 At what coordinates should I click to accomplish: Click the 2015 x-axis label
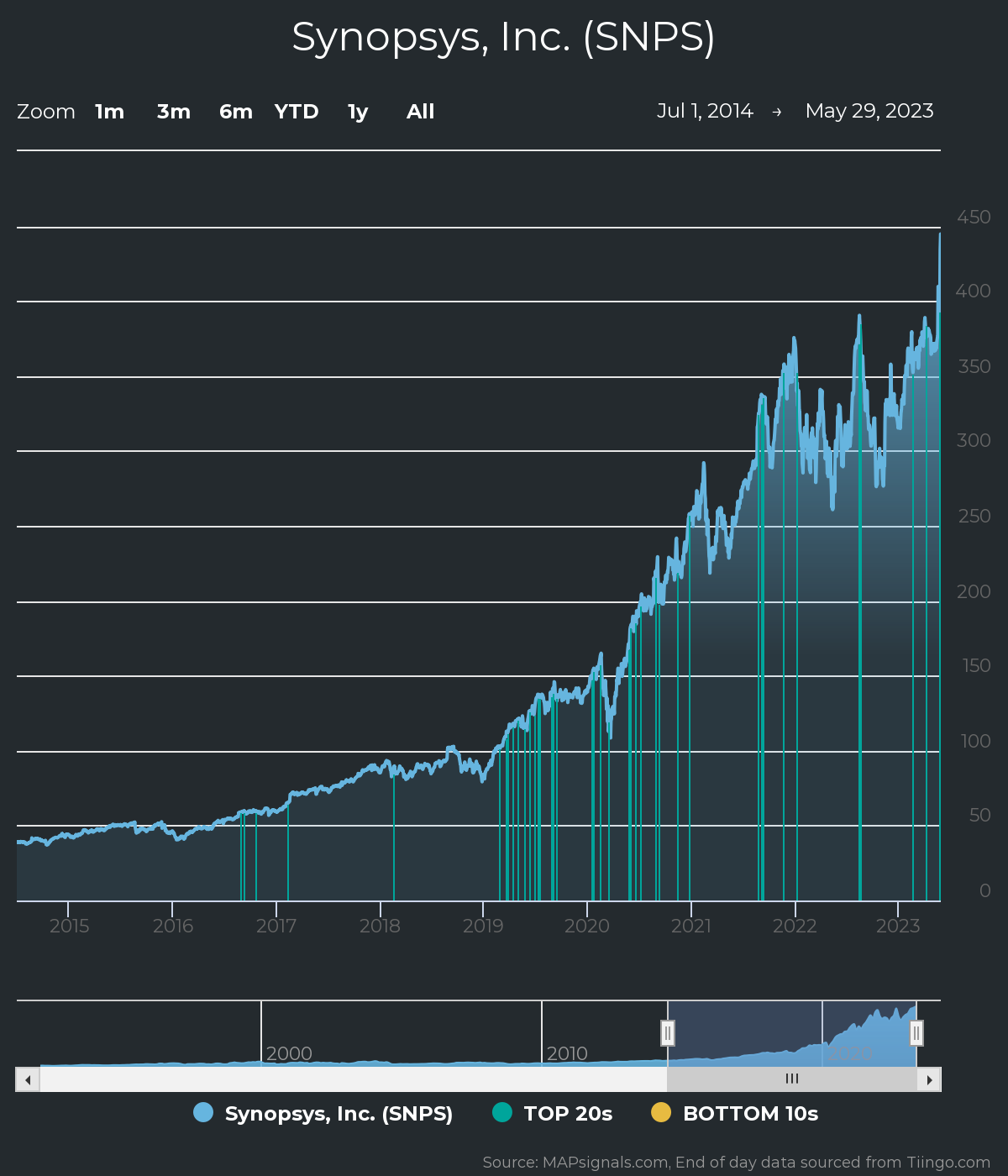69,926
